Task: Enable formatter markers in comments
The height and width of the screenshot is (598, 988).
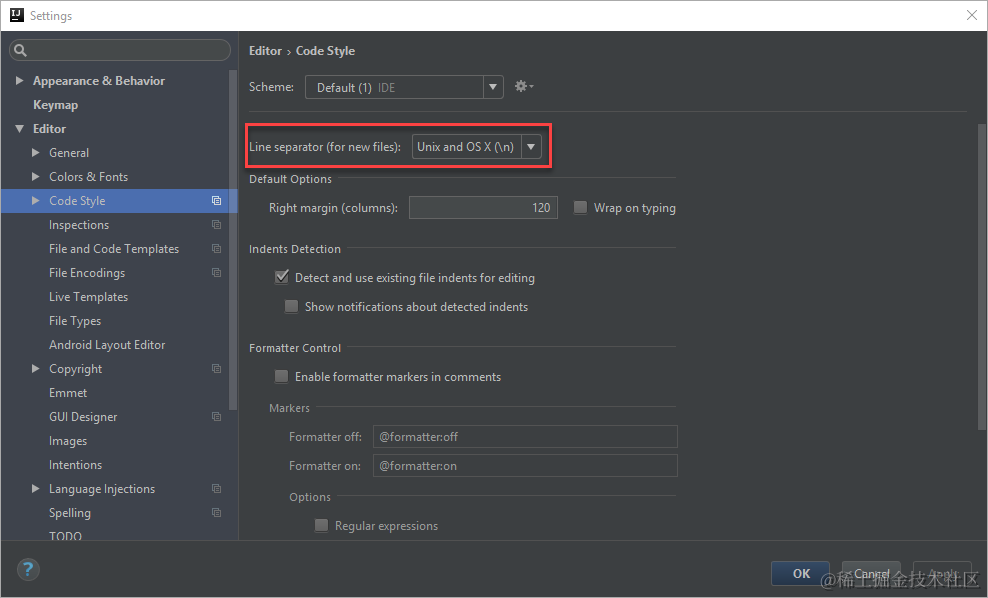Action: pos(282,376)
